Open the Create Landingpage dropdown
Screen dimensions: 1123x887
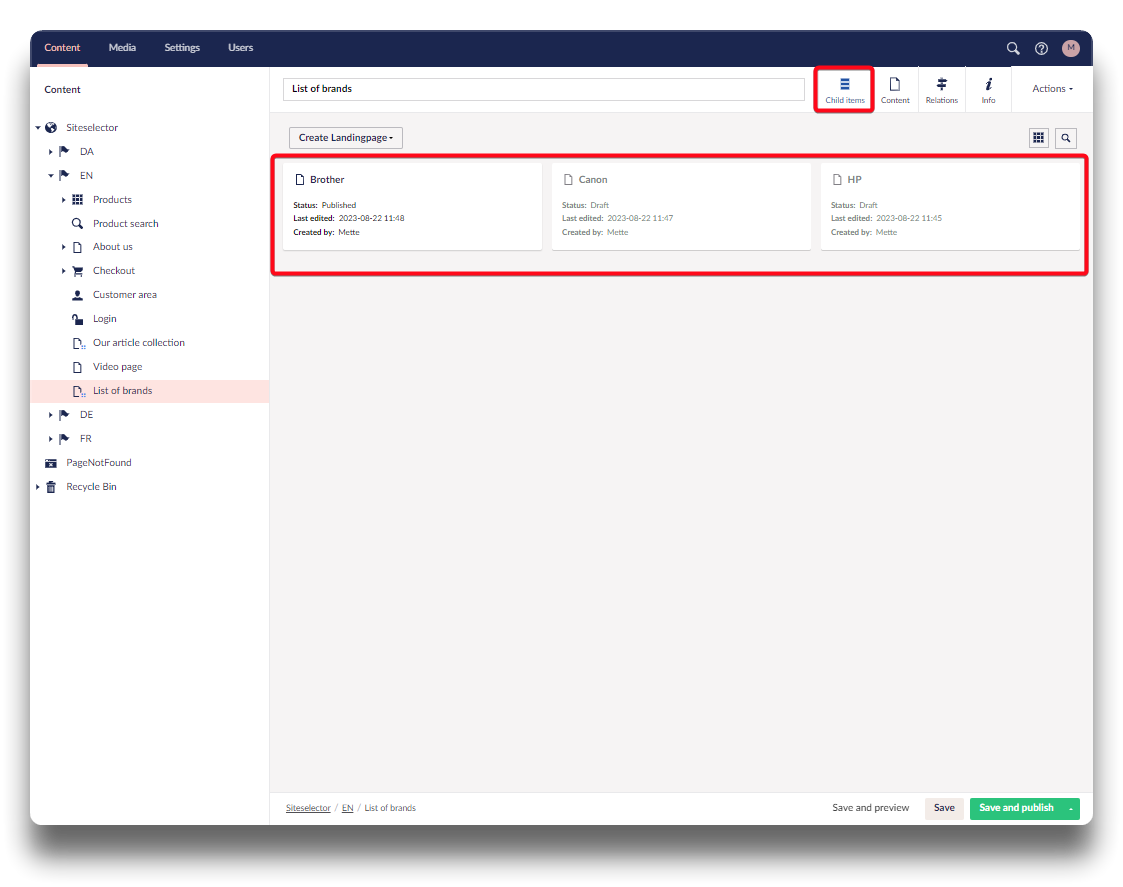(x=346, y=138)
